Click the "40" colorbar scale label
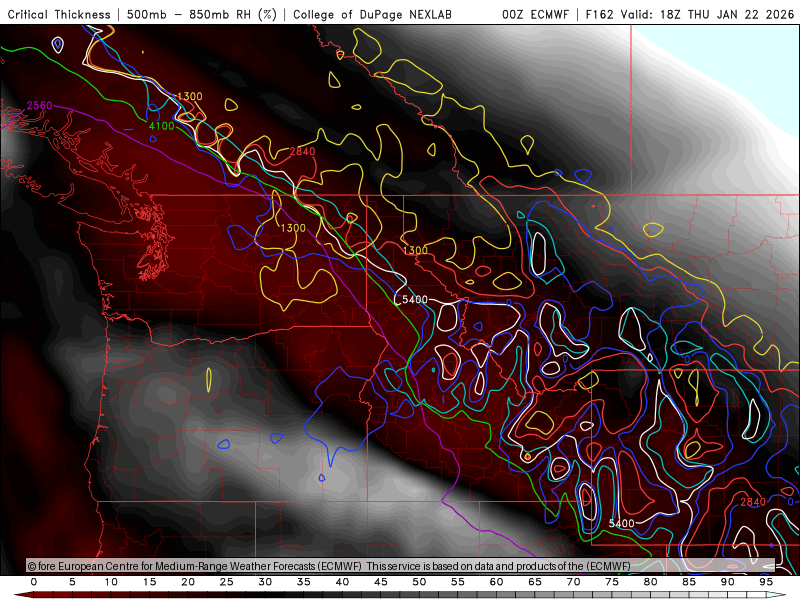 (x=342, y=582)
